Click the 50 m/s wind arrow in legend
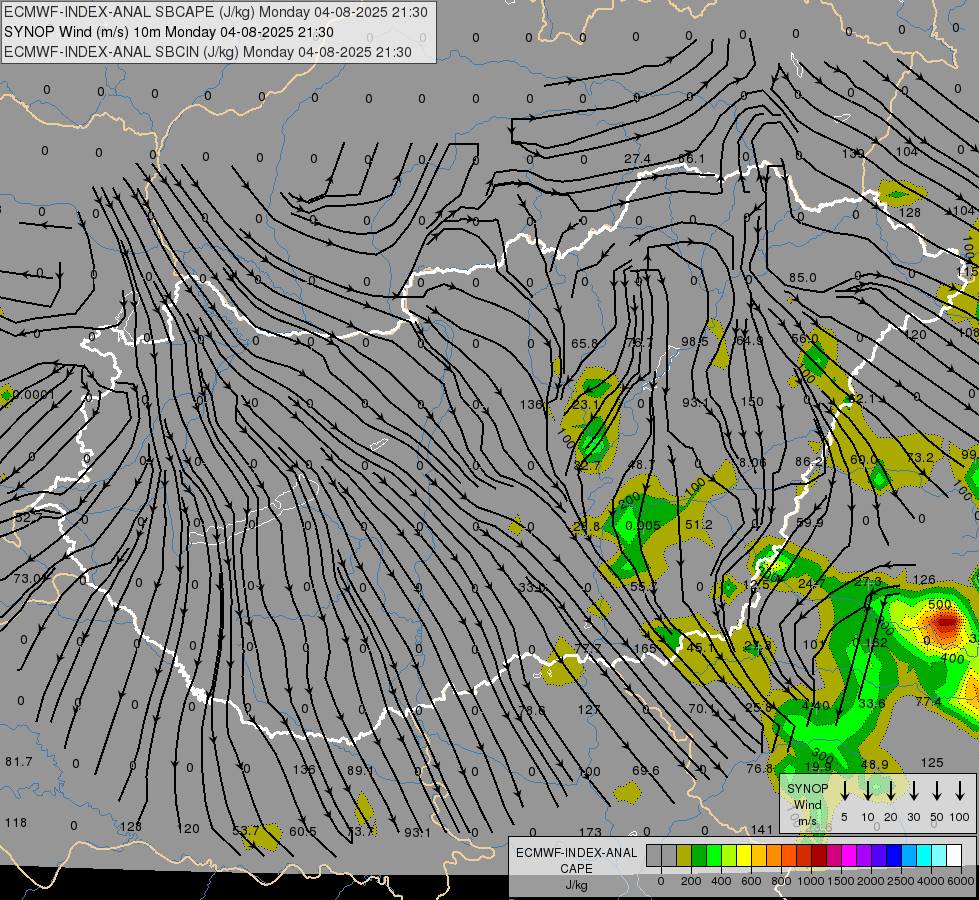979x900 pixels. (937, 791)
